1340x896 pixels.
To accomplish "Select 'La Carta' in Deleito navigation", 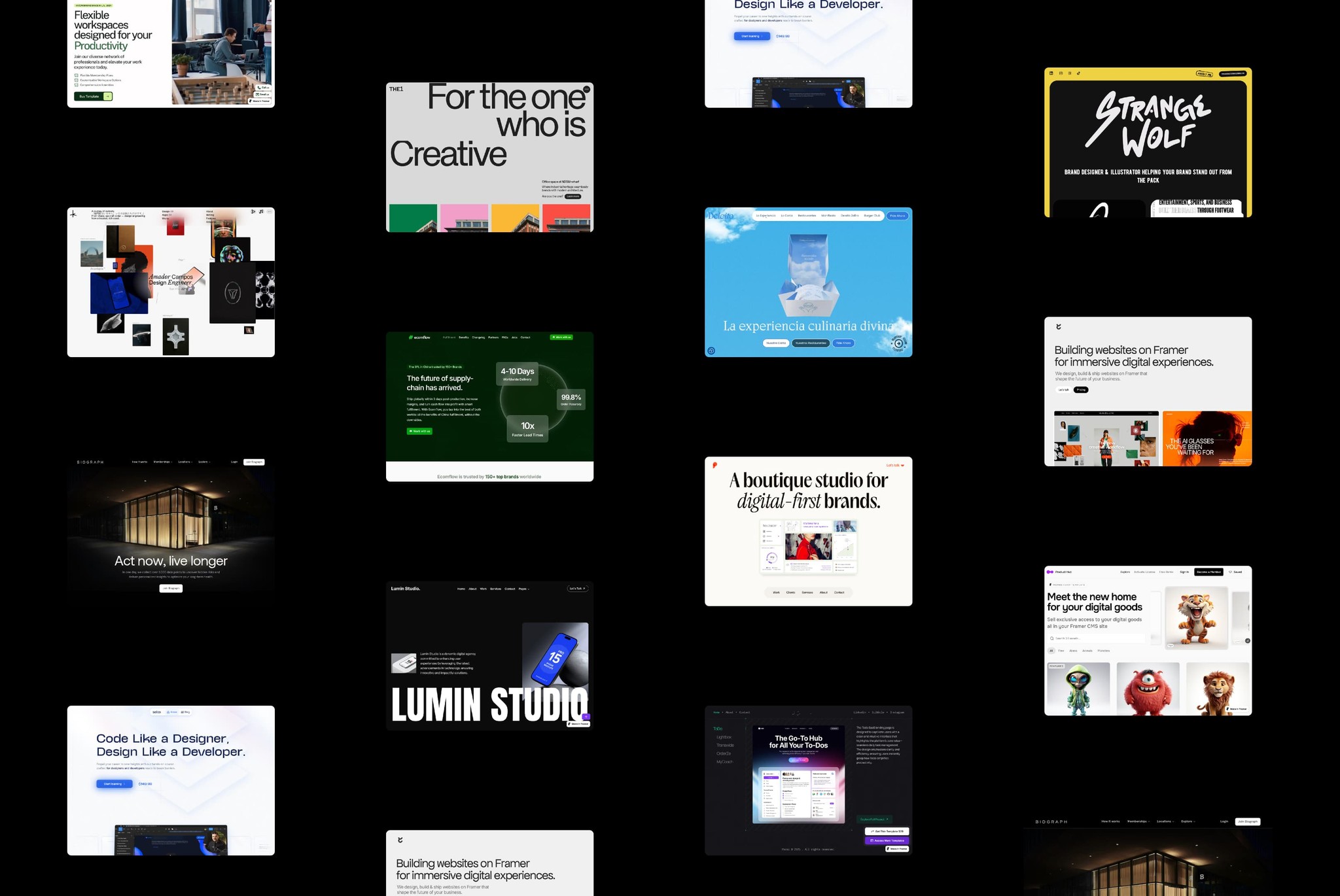I will 786,215.
